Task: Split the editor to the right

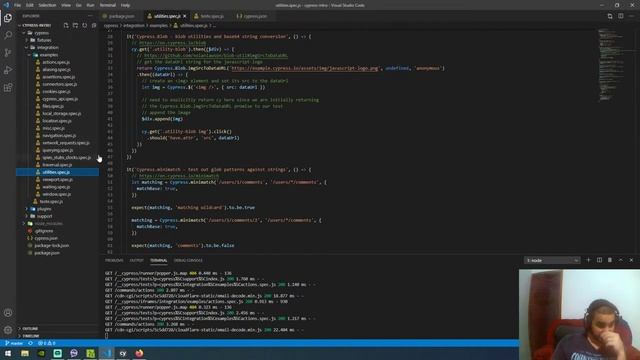Action: pyautogui.click(x=620, y=16)
